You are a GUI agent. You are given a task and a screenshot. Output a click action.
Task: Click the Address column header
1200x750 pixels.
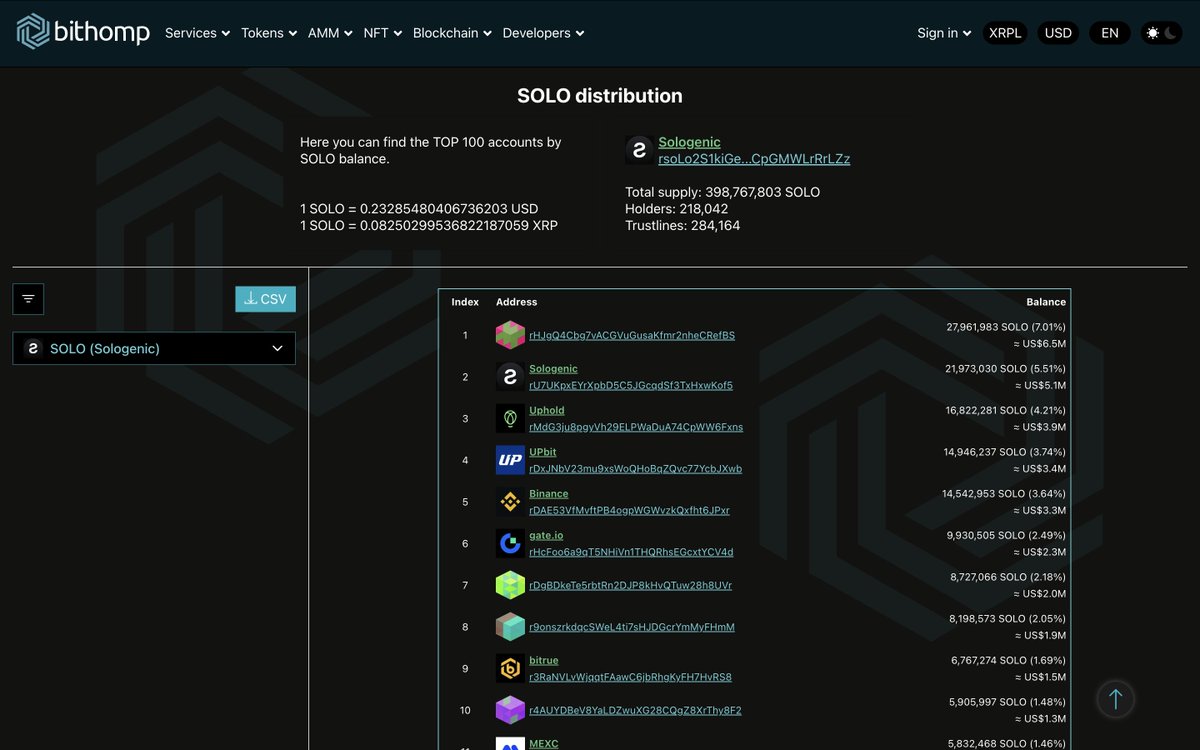coord(516,302)
